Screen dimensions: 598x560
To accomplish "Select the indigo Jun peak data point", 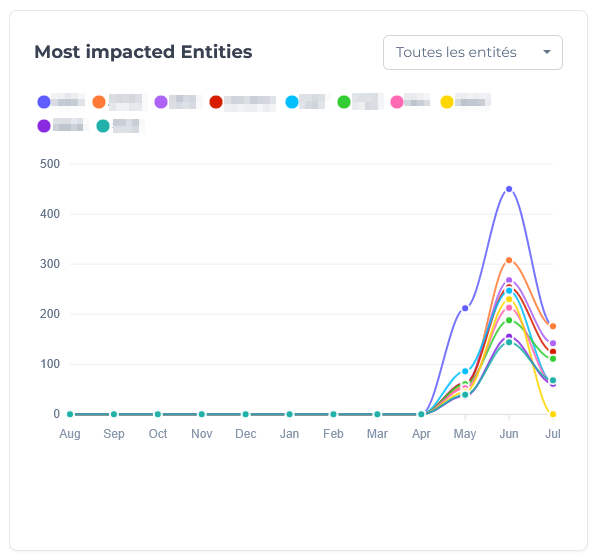I will pyautogui.click(x=509, y=189).
